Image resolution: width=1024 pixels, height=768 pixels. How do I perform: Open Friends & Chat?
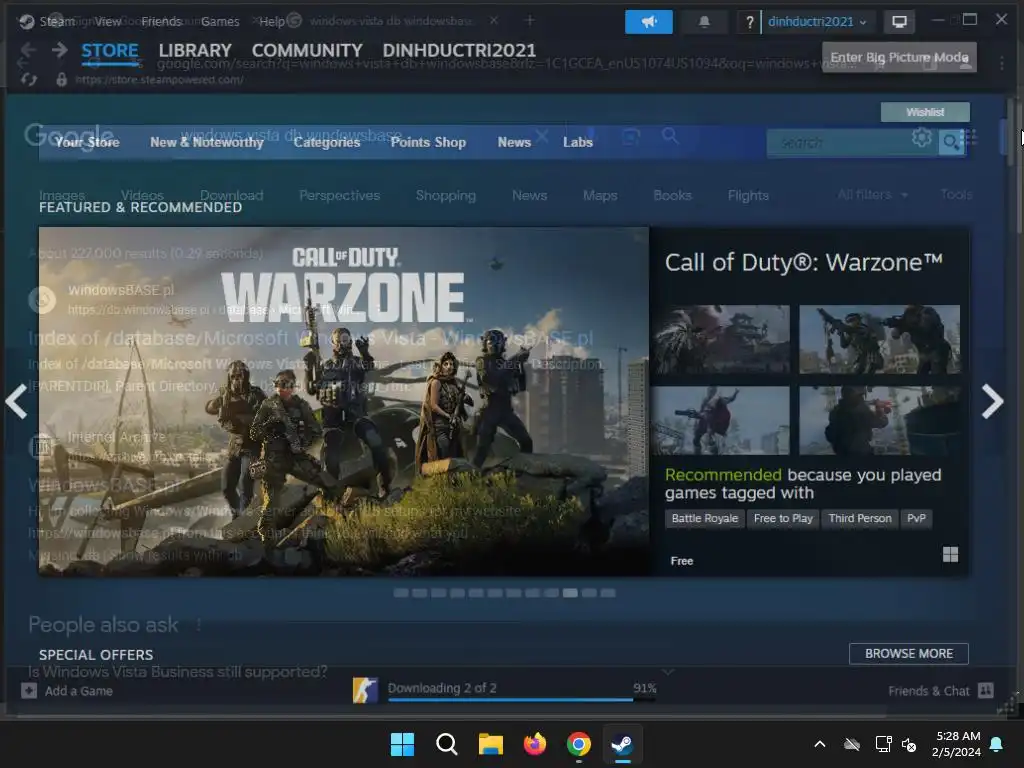coord(940,691)
